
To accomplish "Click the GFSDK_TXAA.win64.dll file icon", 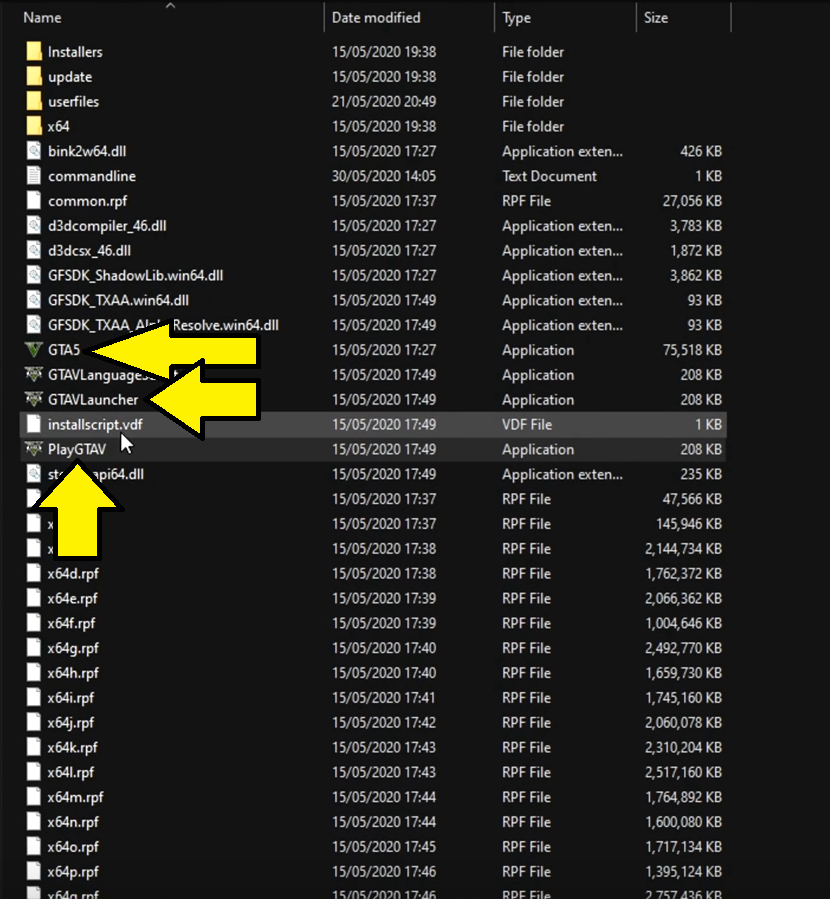I will point(34,300).
